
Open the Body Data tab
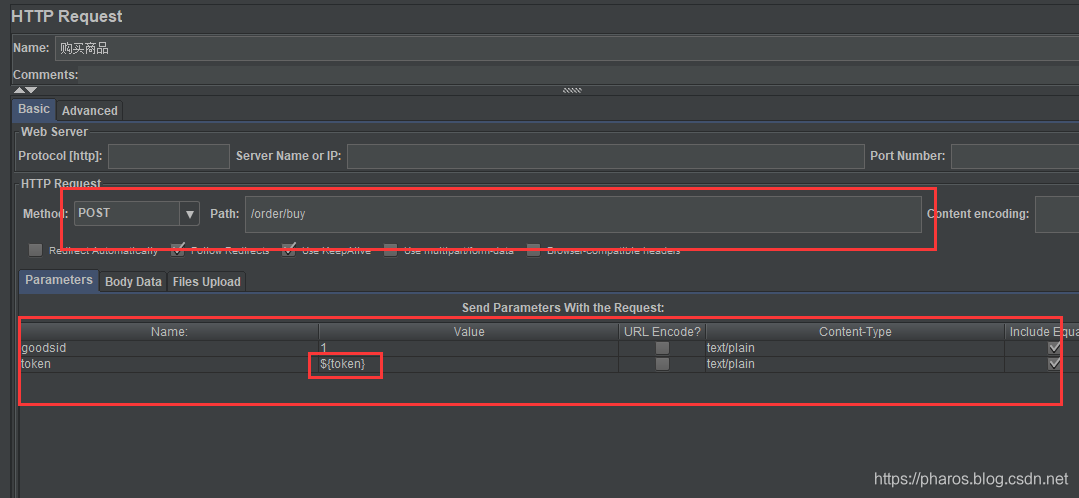[x=133, y=282]
